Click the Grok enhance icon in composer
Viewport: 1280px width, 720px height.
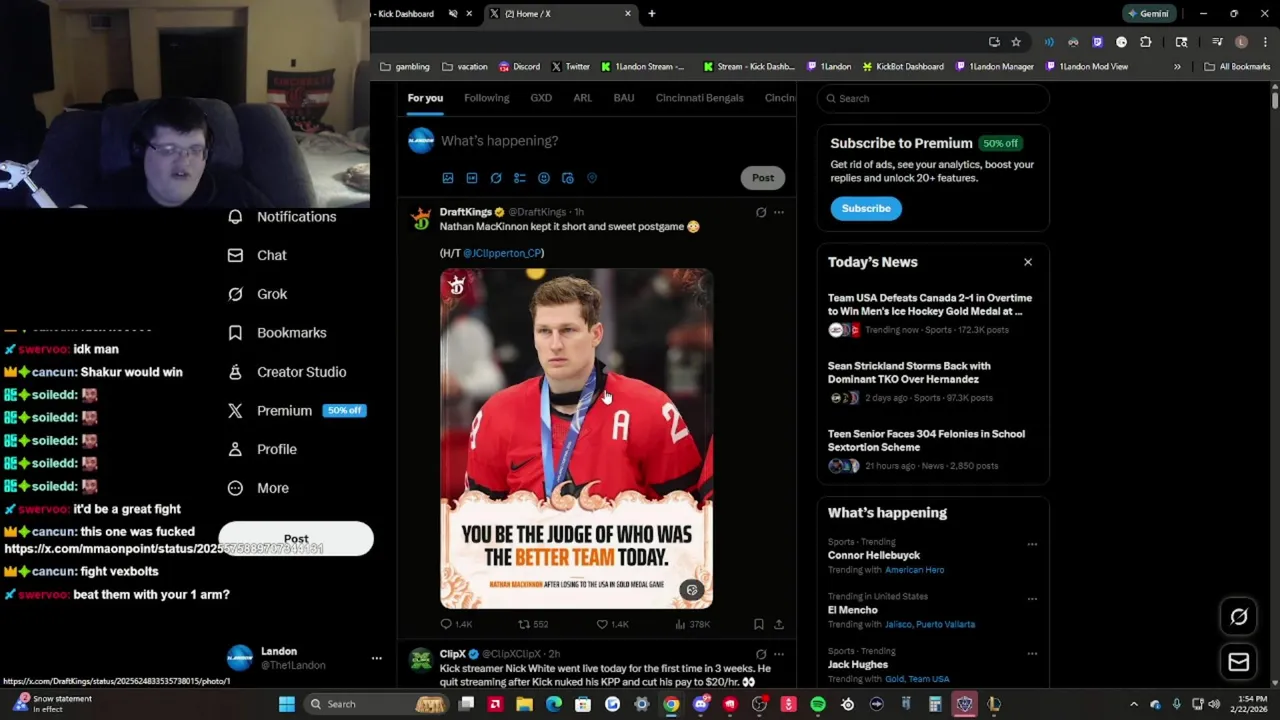[x=496, y=178]
